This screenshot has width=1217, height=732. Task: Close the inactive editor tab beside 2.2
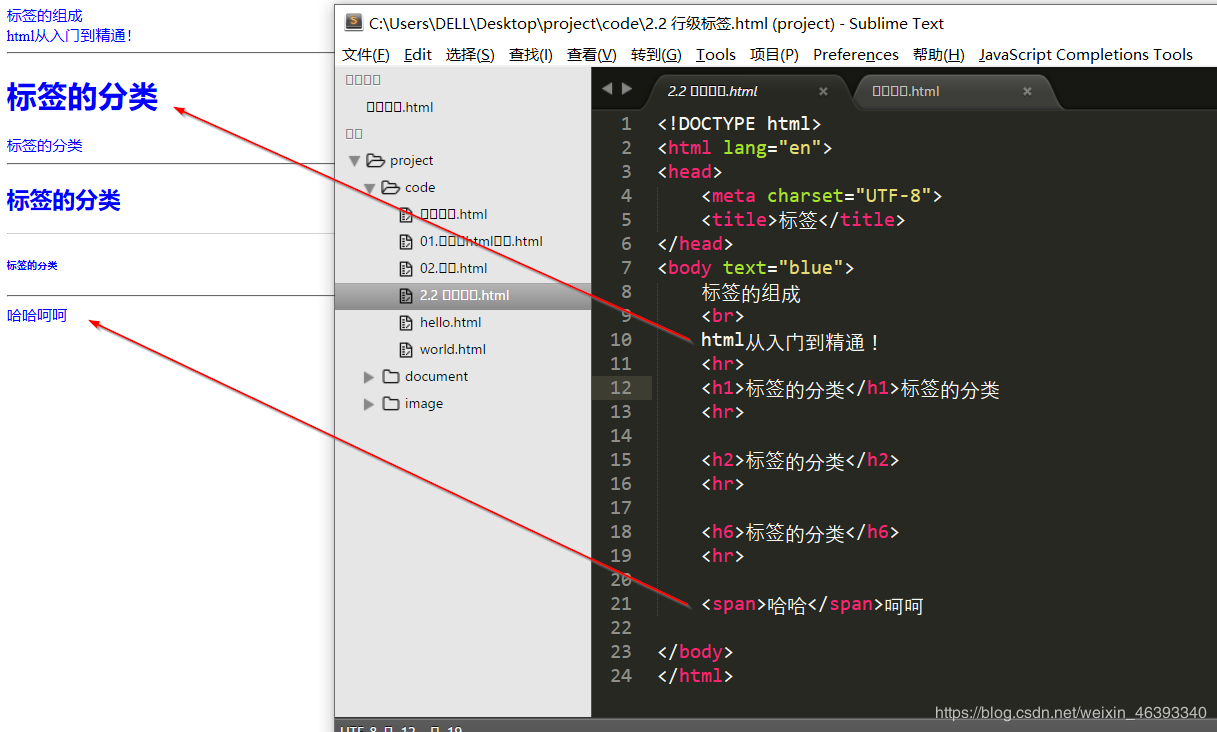click(x=1027, y=91)
